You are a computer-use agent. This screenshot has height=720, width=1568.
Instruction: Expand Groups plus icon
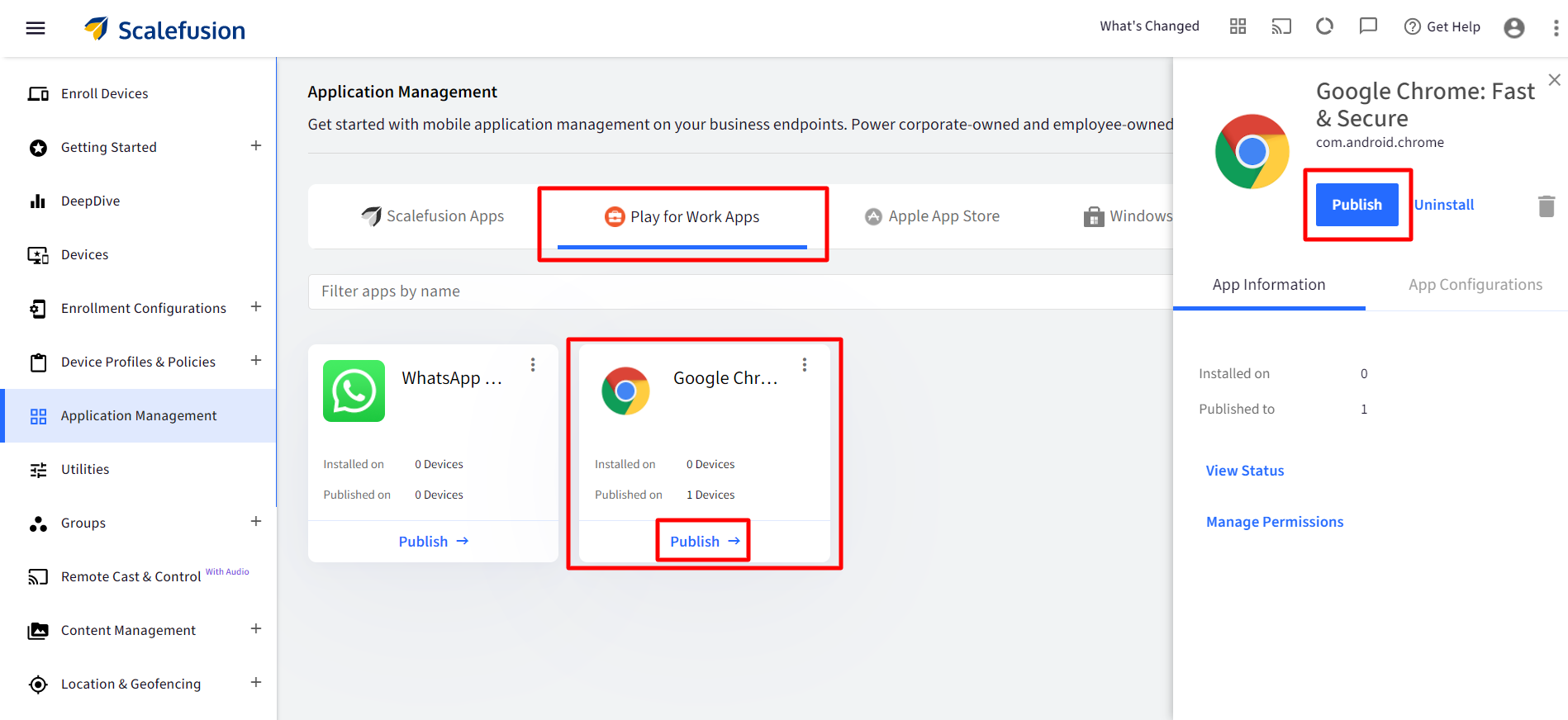point(256,522)
